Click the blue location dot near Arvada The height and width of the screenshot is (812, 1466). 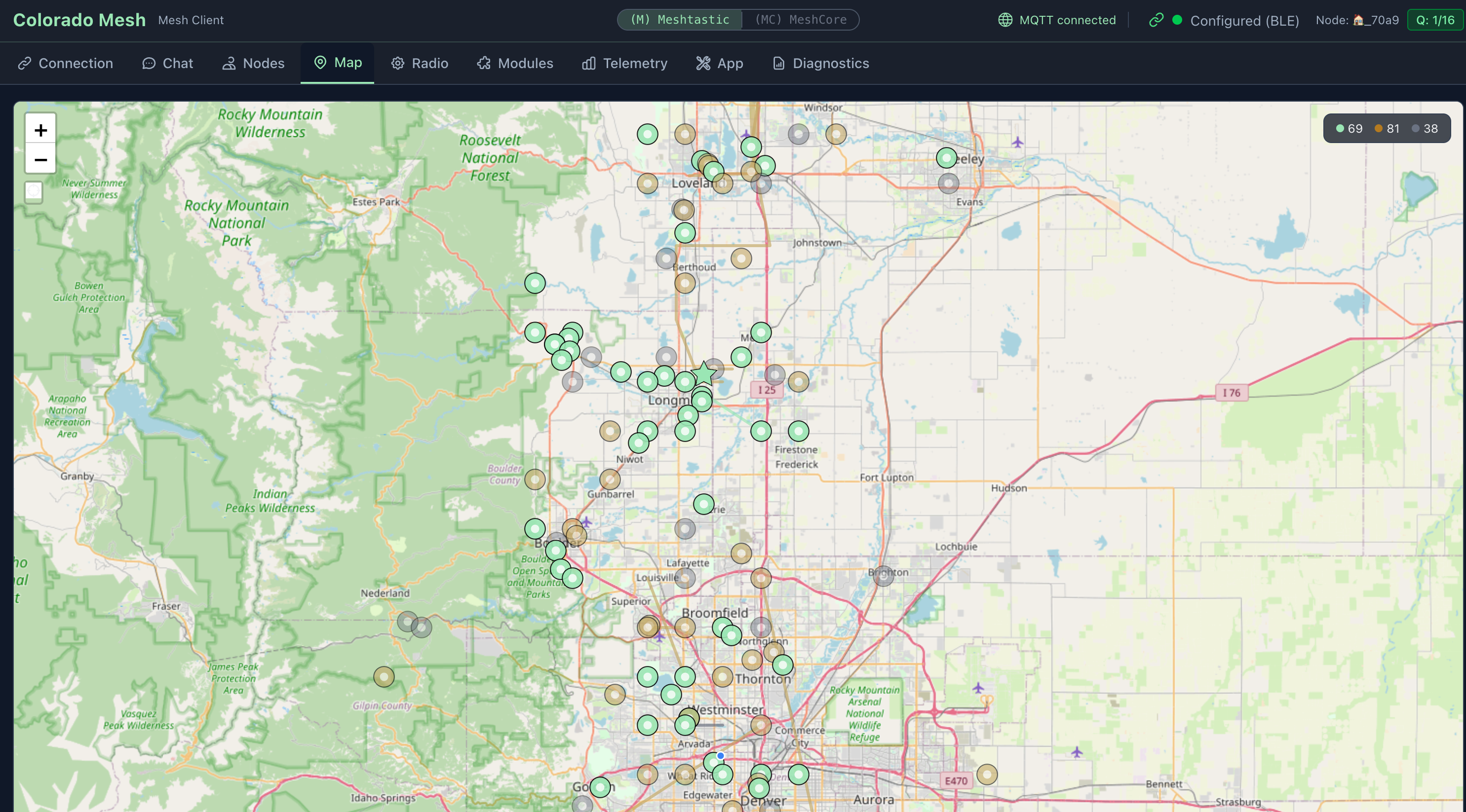click(x=721, y=756)
